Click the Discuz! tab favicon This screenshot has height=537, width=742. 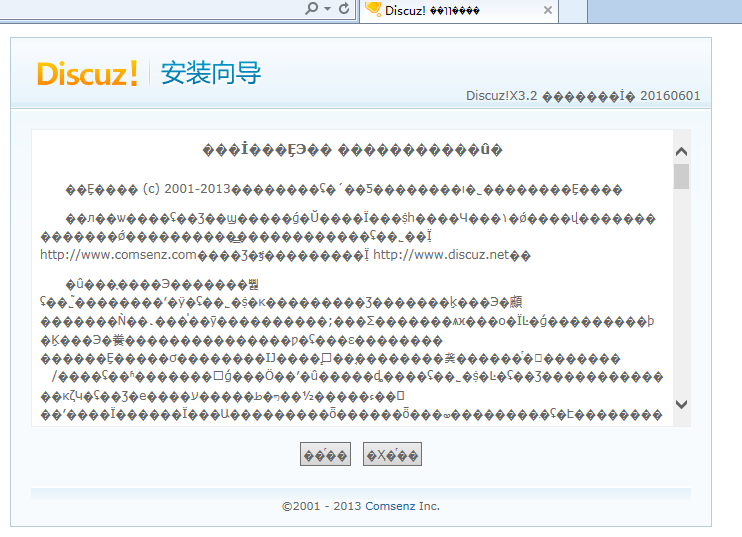pyautogui.click(x=373, y=9)
